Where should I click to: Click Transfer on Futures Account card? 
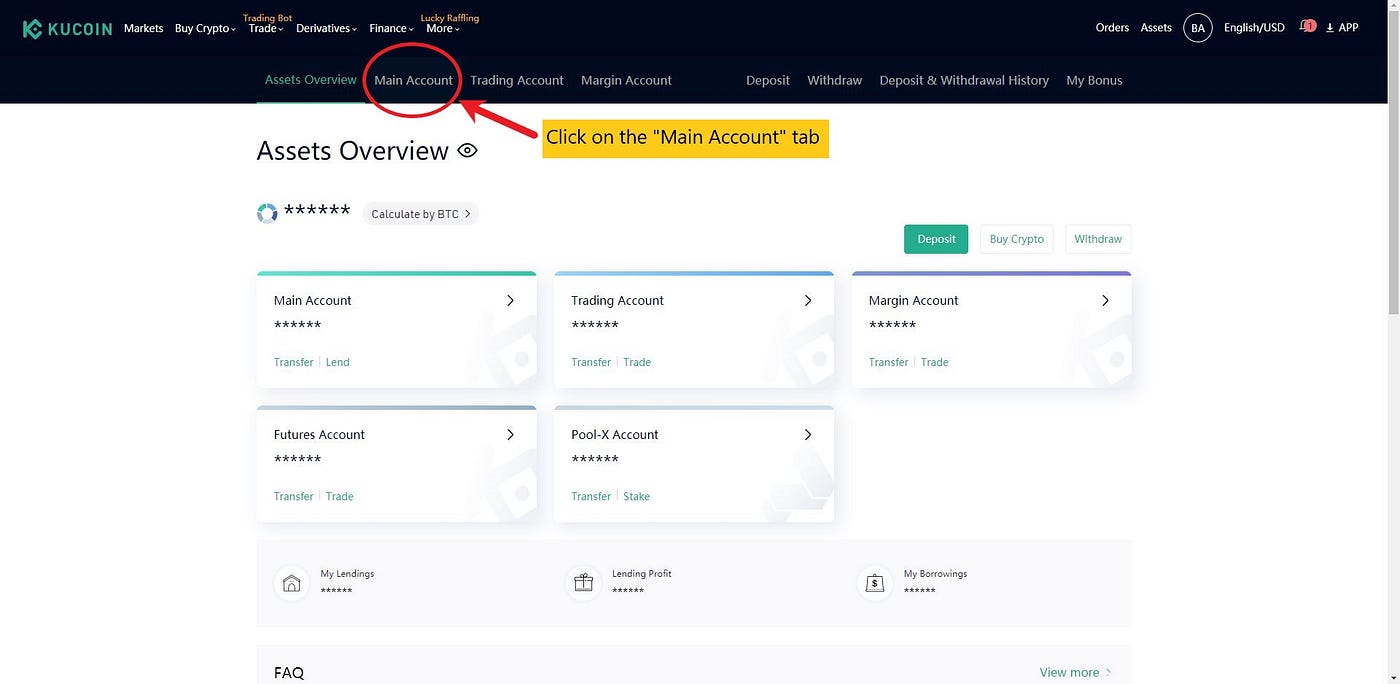pyautogui.click(x=293, y=496)
